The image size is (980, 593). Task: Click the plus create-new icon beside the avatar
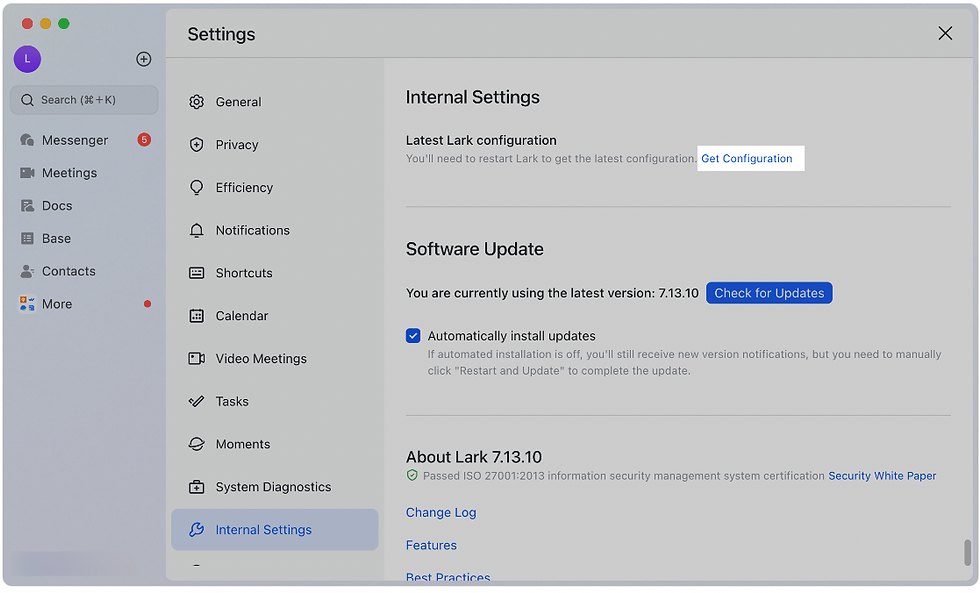pyautogui.click(x=144, y=59)
